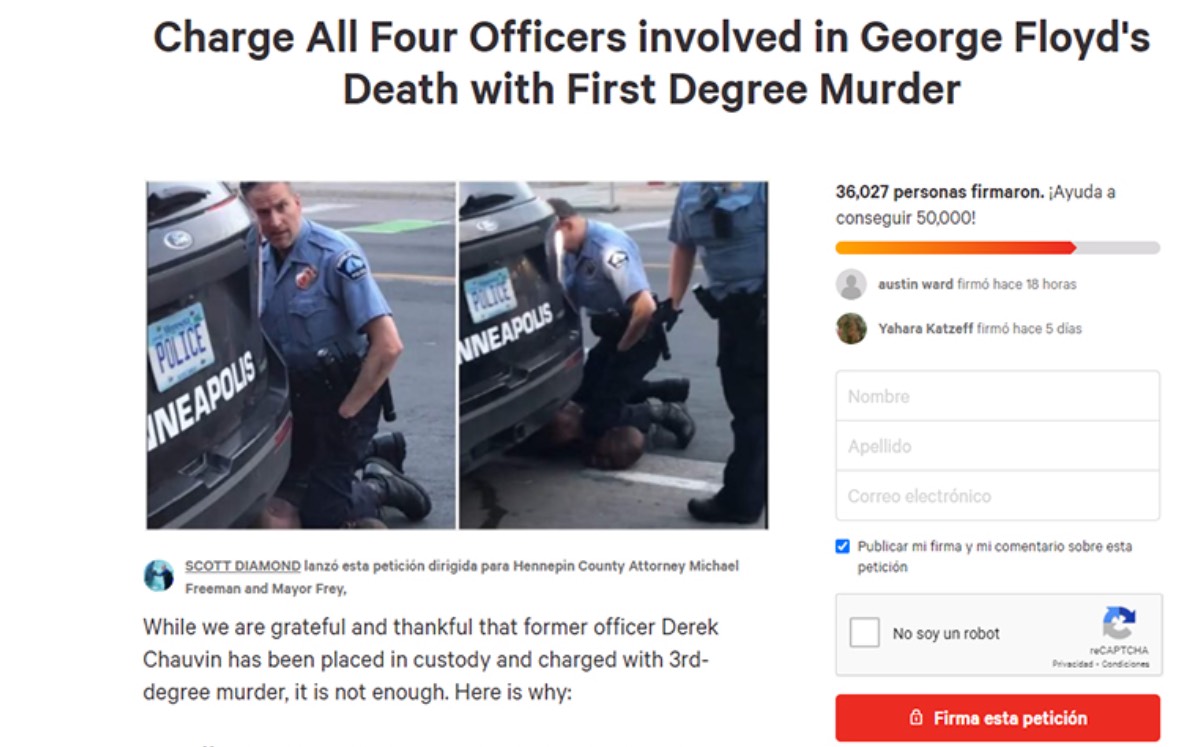
Task: Click the reCAPTCHA Condiciones link
Action: (1124, 665)
